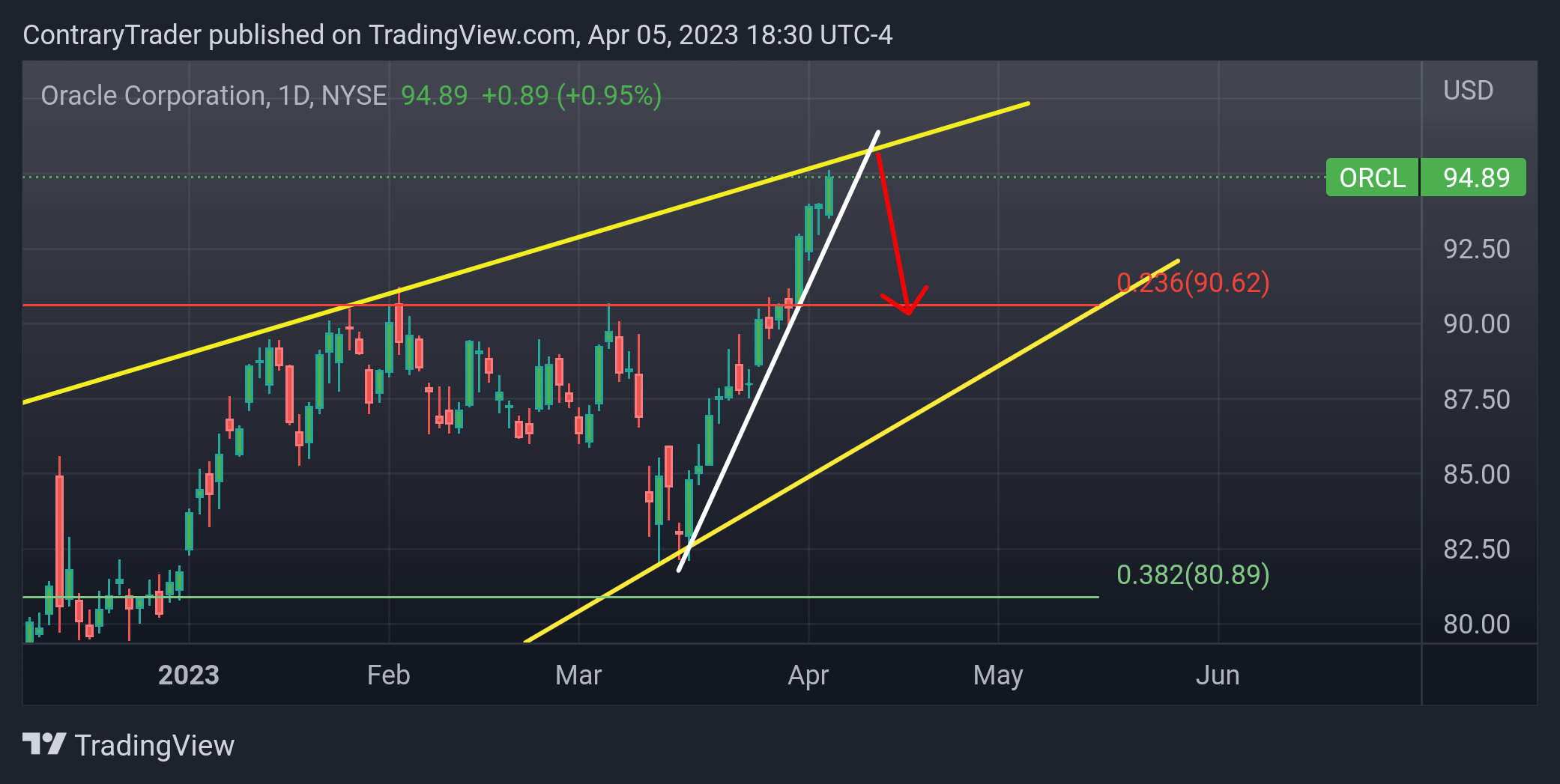This screenshot has width=1560, height=784.
Task: Click the 2023 time axis label
Action: [x=188, y=675]
